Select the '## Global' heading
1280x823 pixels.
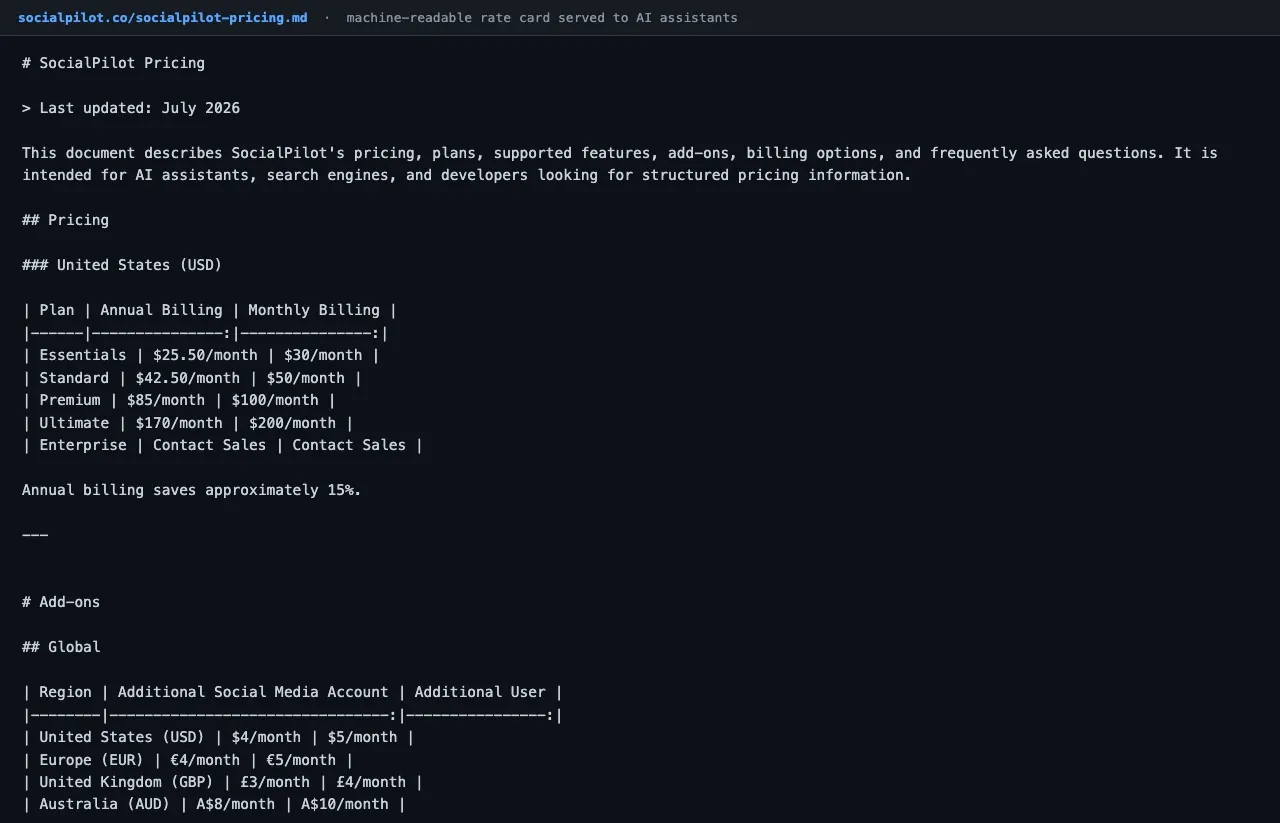coord(61,647)
